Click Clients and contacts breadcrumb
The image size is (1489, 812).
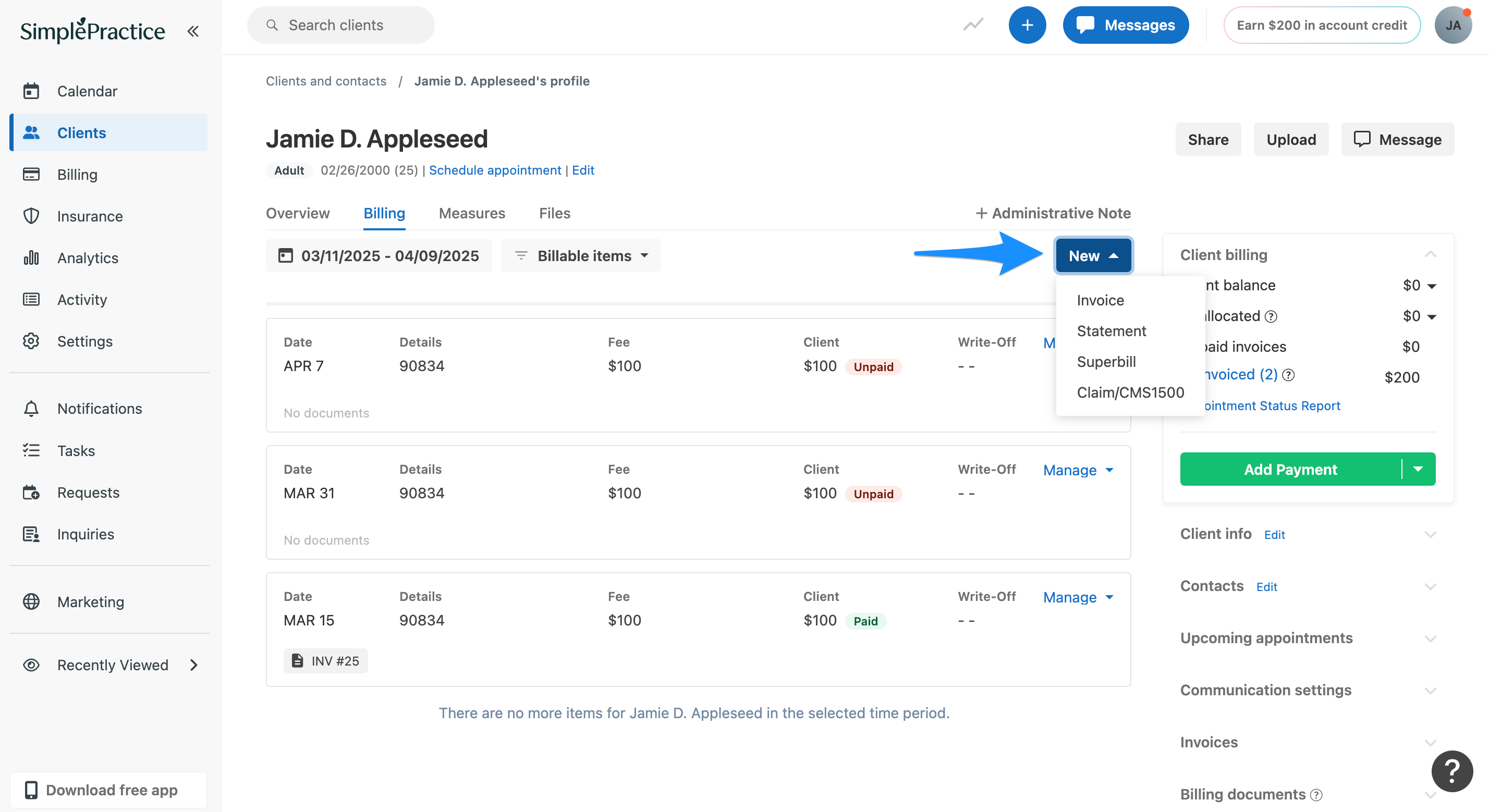coord(326,81)
